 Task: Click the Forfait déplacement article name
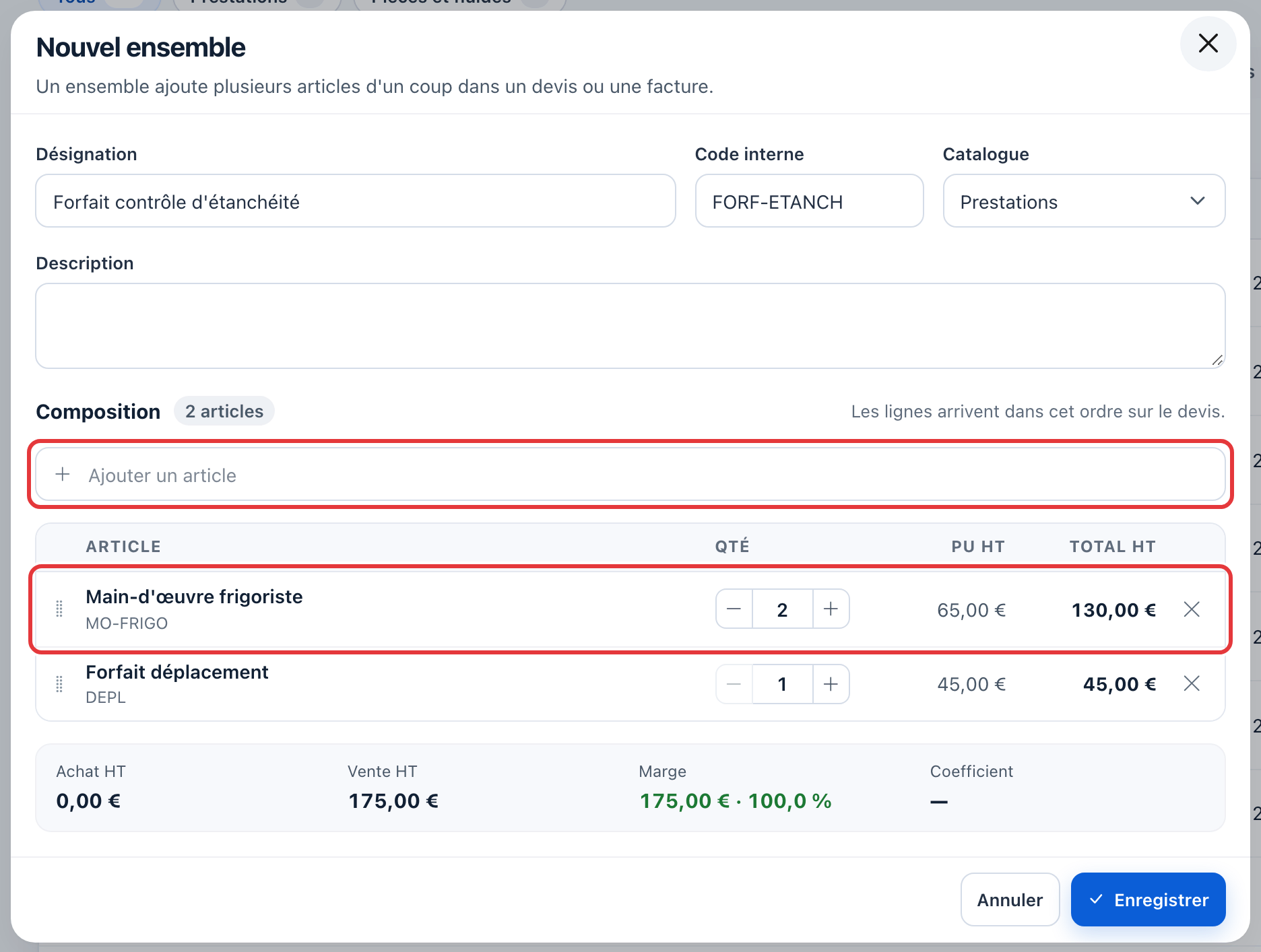tap(177, 672)
